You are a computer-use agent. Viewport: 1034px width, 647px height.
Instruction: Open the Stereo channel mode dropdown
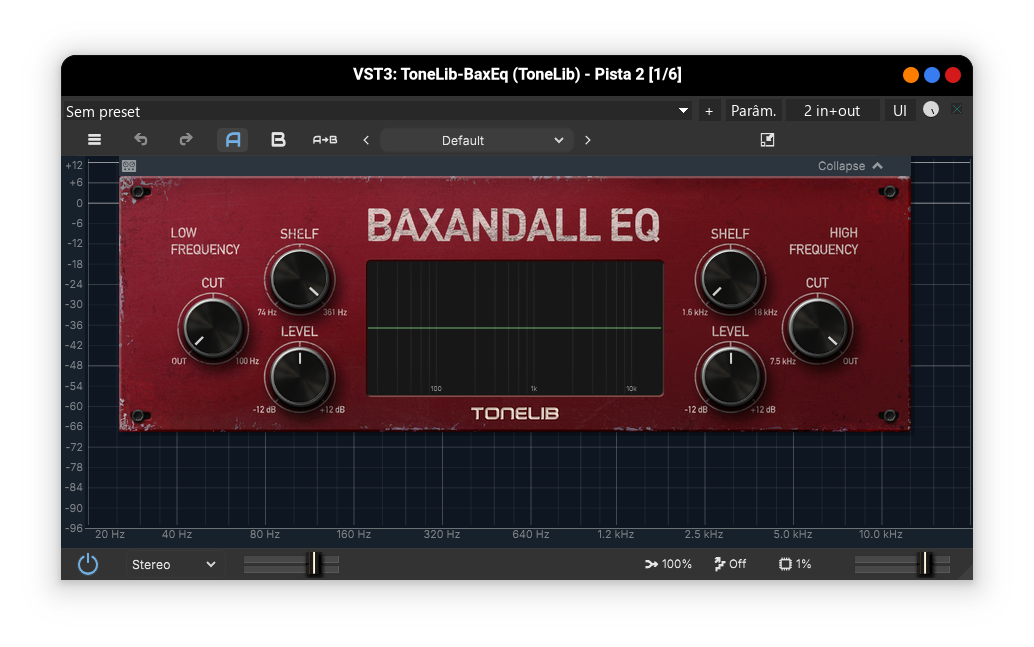pos(173,564)
